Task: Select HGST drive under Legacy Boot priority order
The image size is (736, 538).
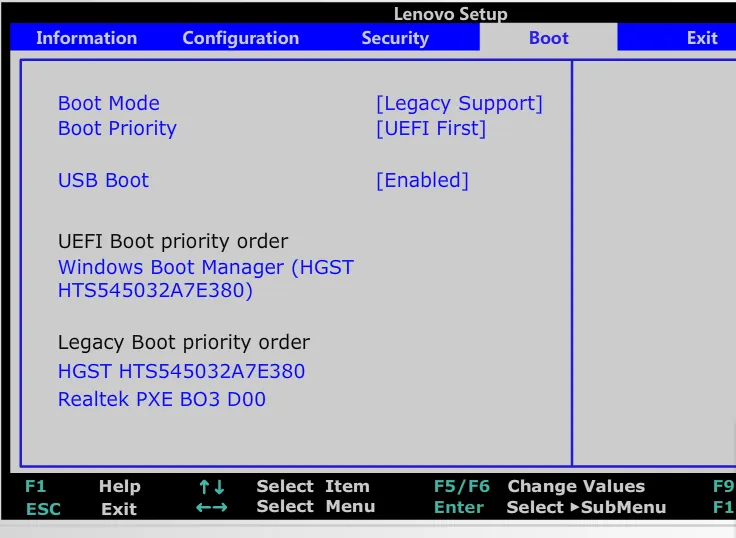Action: [181, 371]
